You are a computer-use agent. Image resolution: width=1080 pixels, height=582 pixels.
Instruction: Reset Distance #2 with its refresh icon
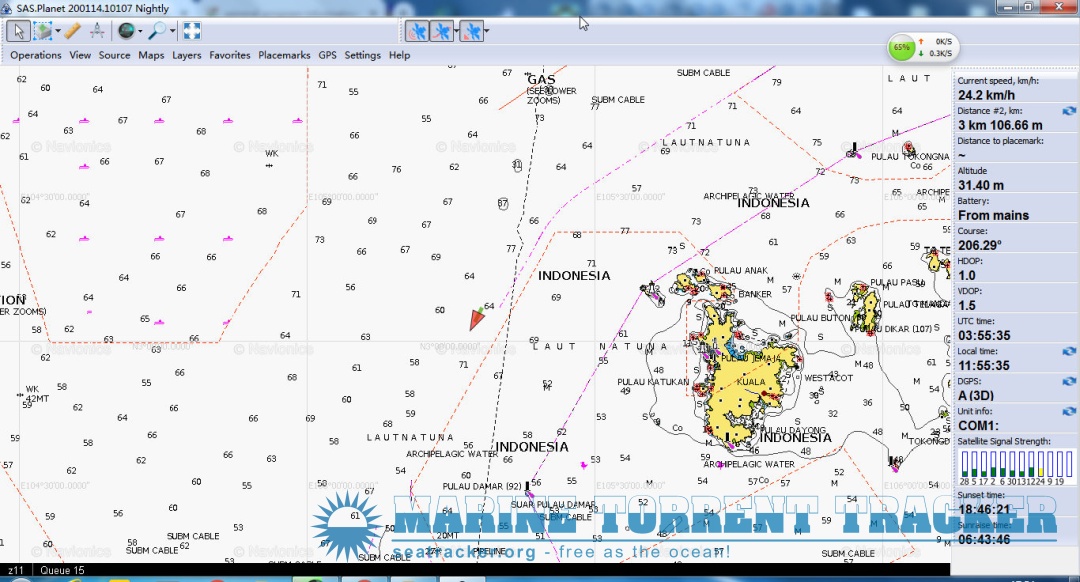[1069, 111]
